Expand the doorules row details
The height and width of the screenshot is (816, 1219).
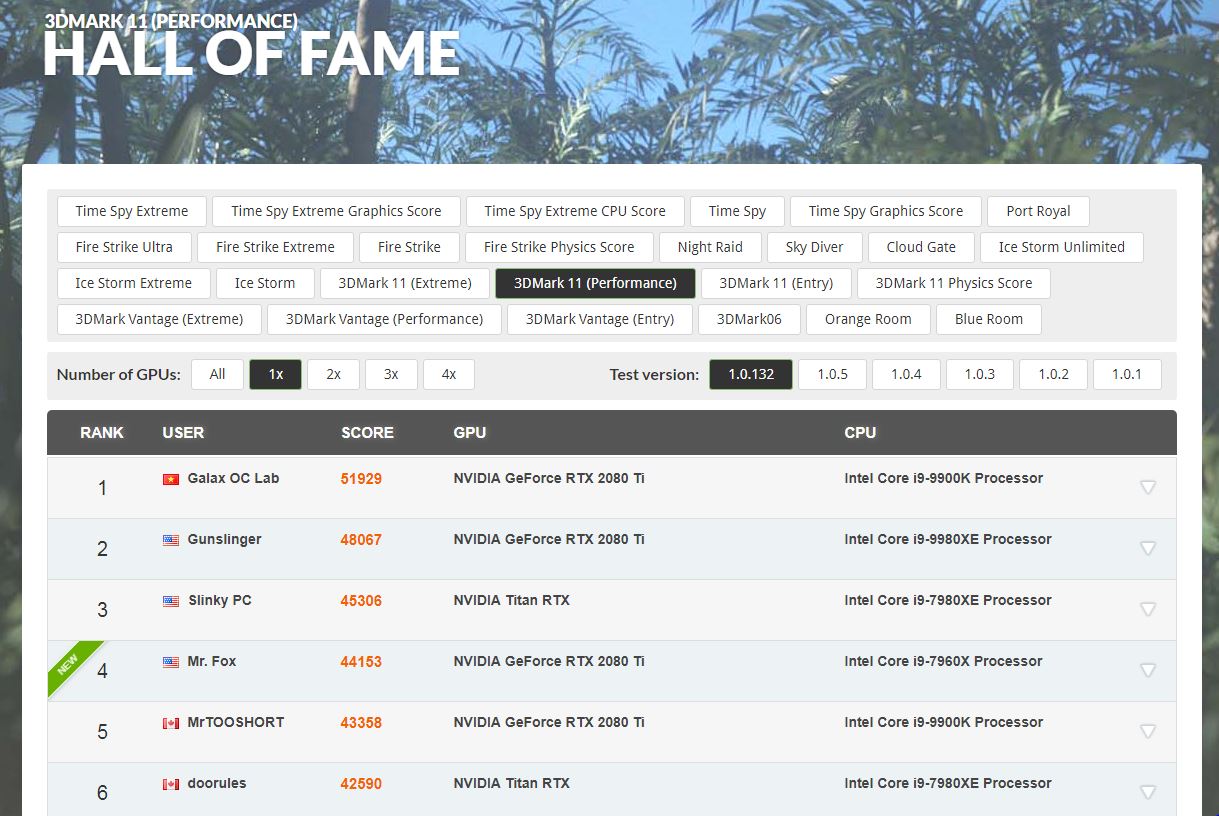coord(1148,792)
